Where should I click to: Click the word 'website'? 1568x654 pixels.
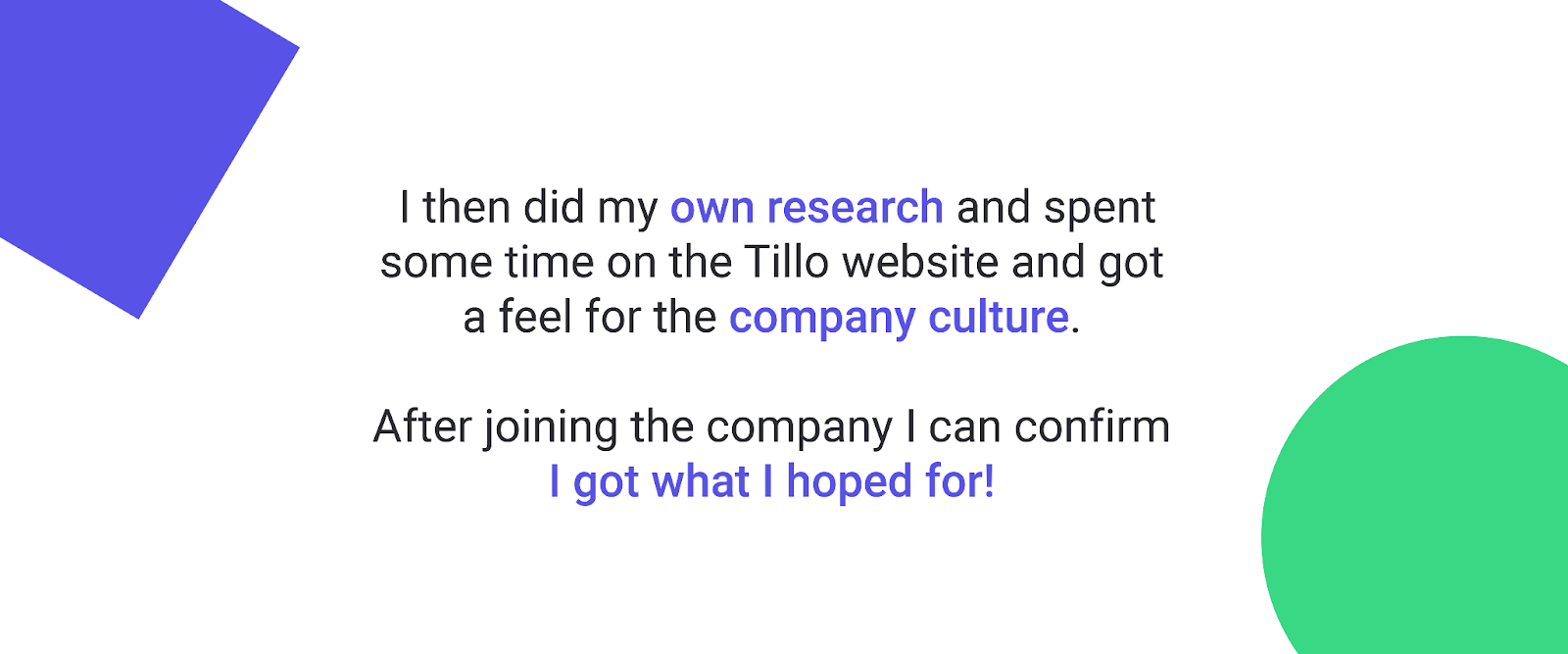[x=920, y=263]
